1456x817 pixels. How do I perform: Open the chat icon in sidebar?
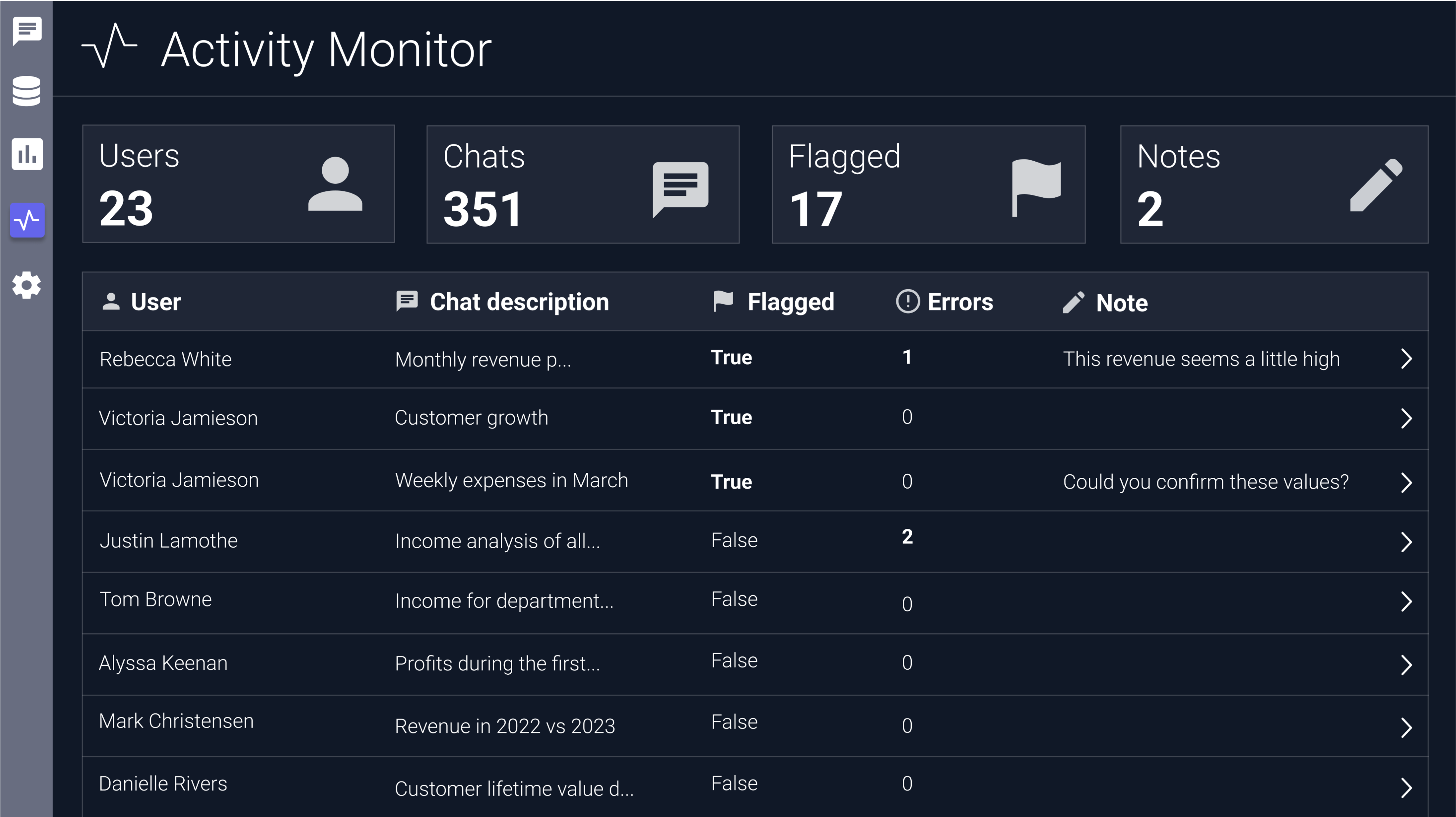(27, 31)
